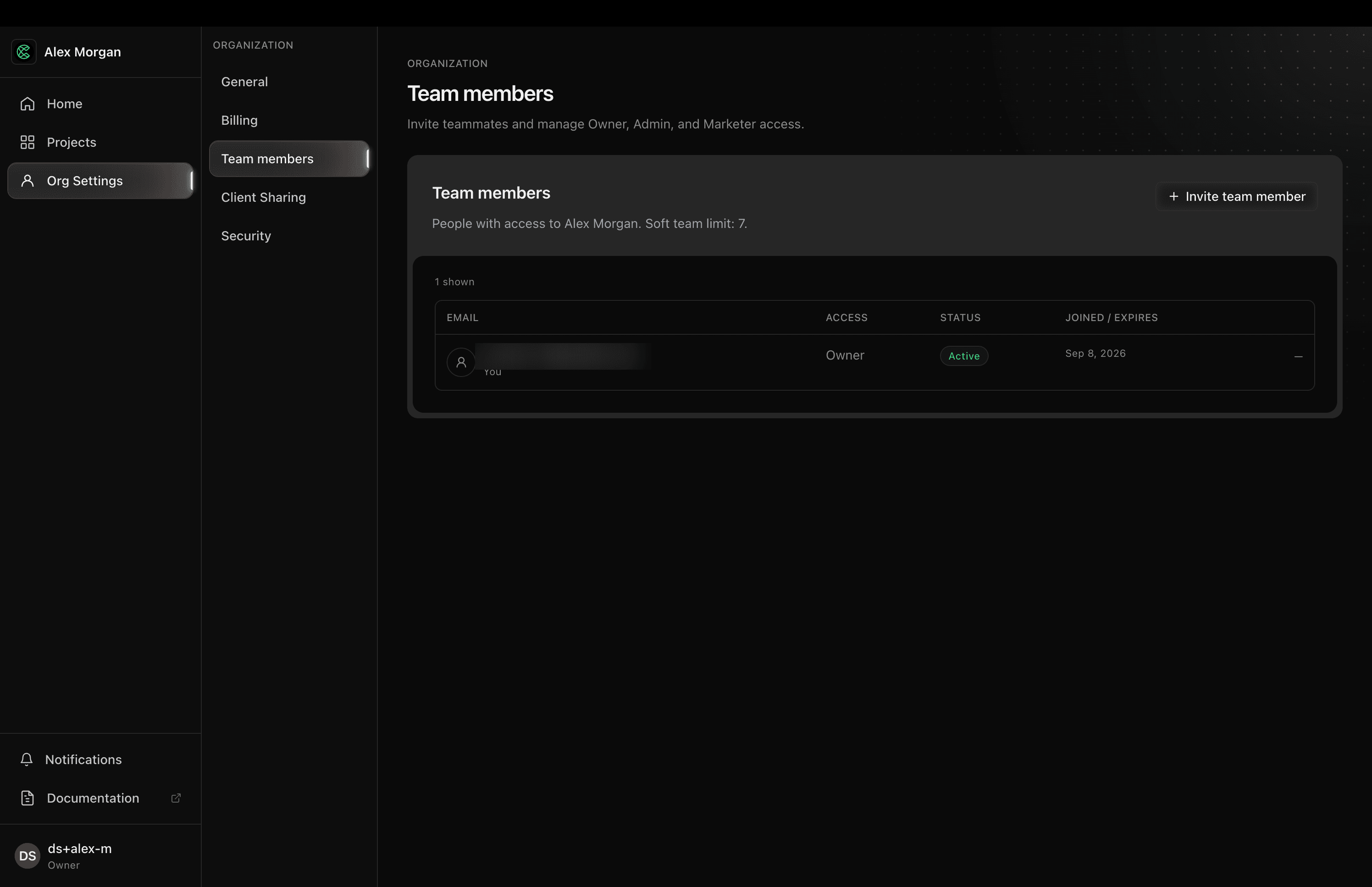Click the large Team members page heading
The width and height of the screenshot is (1372, 887).
coord(480,94)
